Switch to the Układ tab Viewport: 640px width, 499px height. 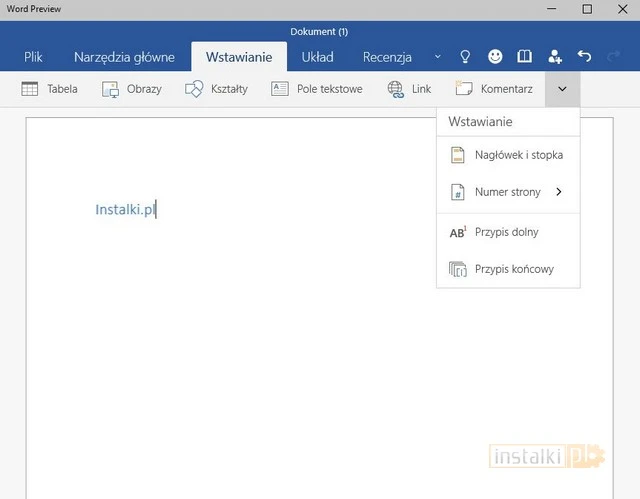[317, 57]
